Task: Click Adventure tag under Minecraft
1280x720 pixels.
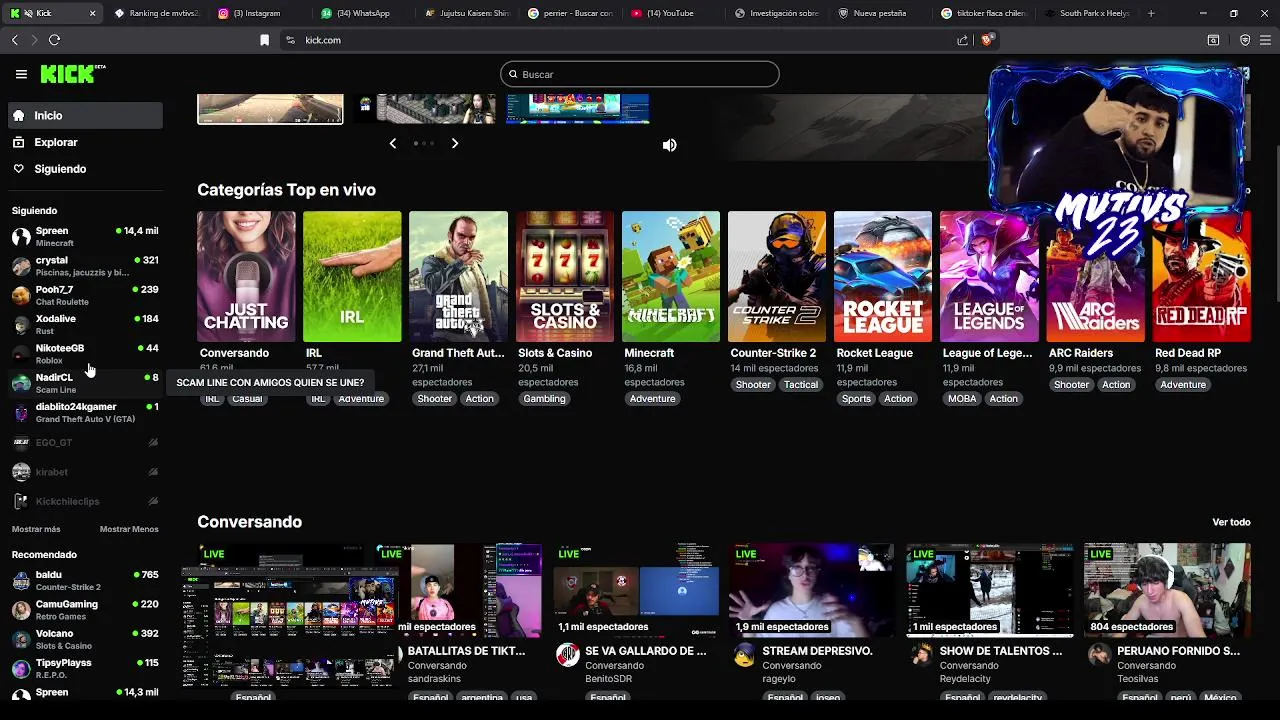Action: (x=652, y=399)
